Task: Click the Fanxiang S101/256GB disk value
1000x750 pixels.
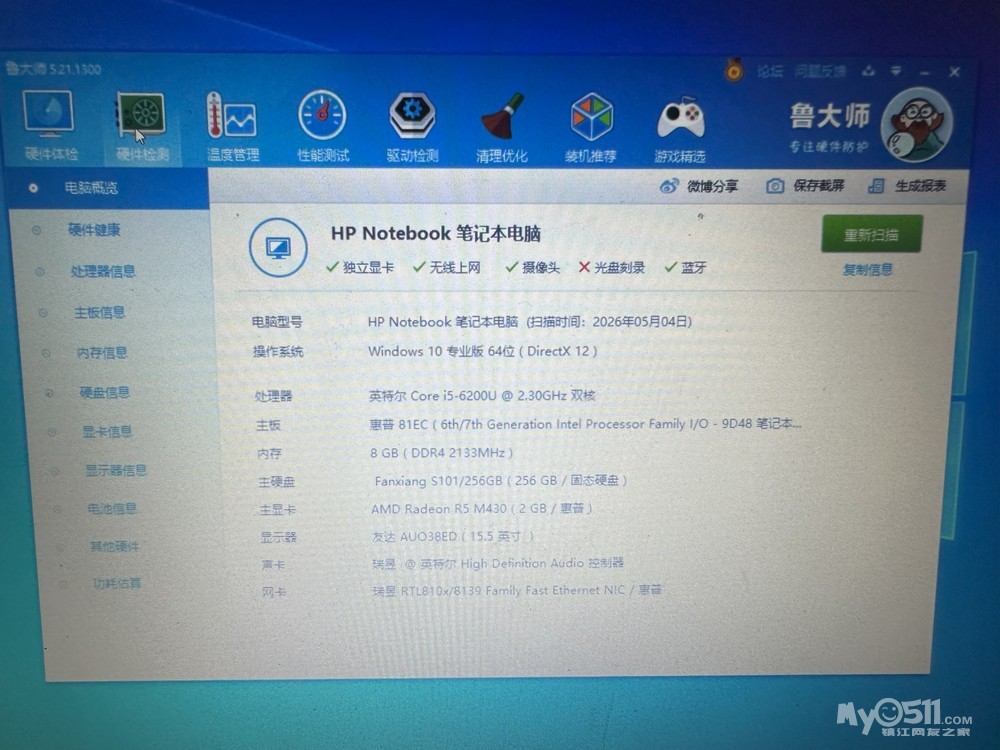Action: [x=501, y=480]
